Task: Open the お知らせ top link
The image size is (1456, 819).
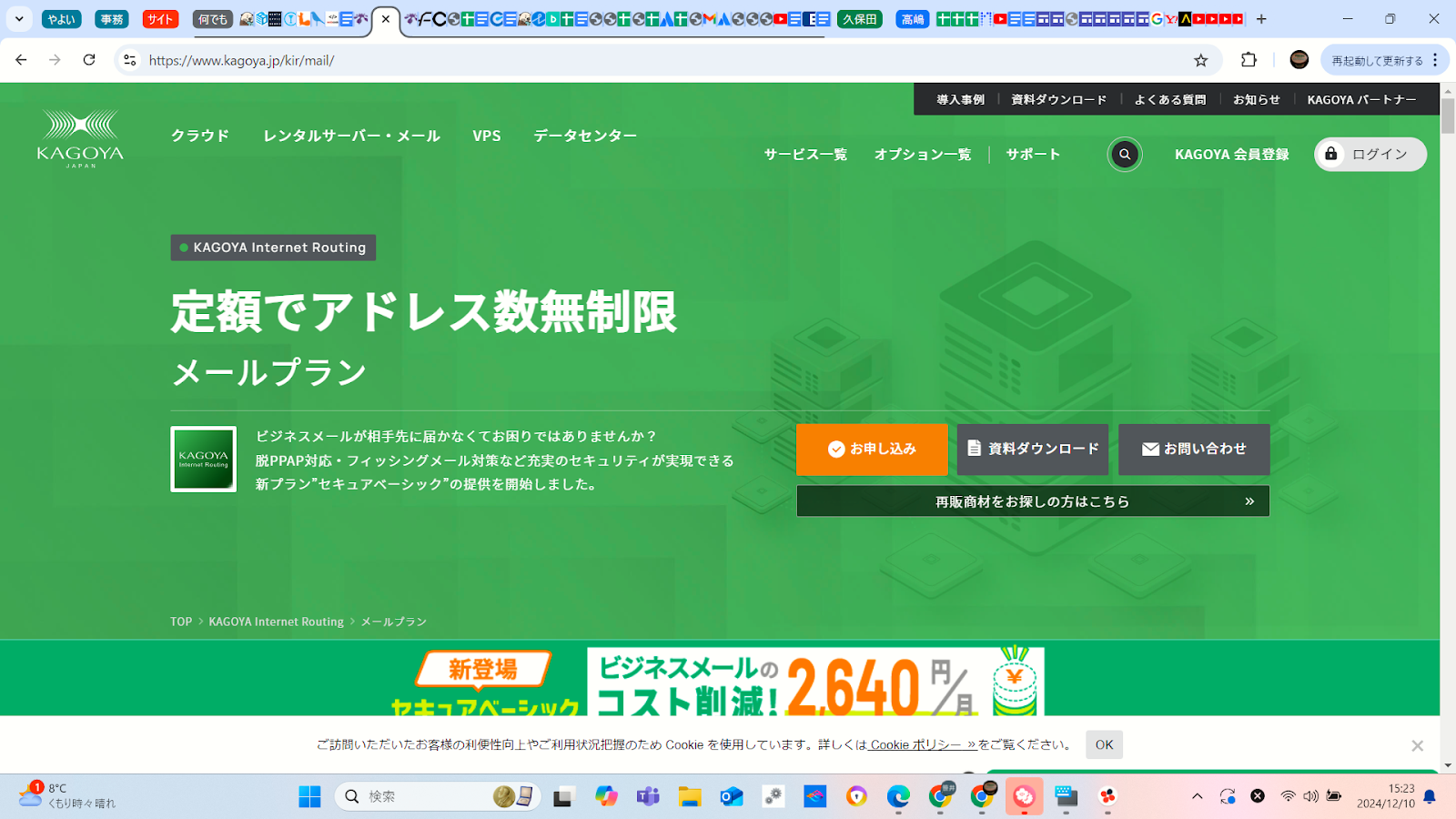Action: point(1257,100)
